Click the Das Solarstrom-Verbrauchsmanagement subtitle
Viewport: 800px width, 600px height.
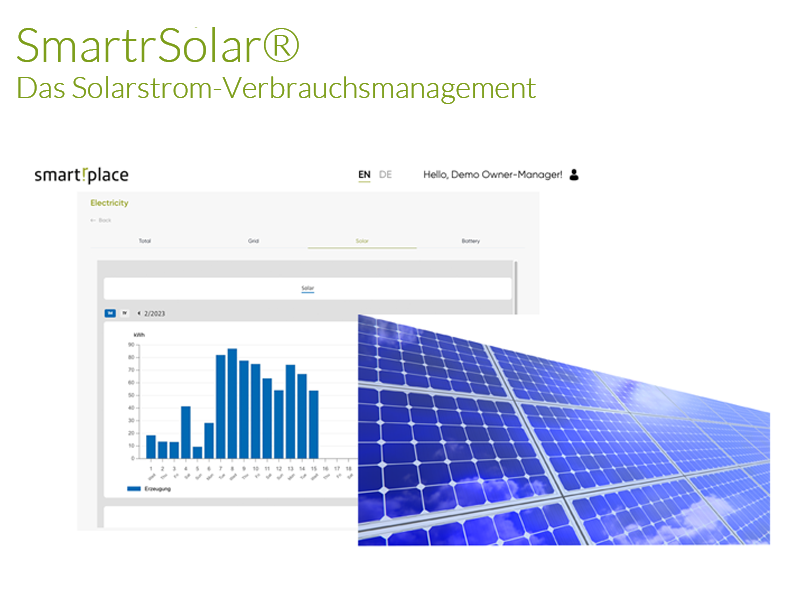(x=276, y=88)
